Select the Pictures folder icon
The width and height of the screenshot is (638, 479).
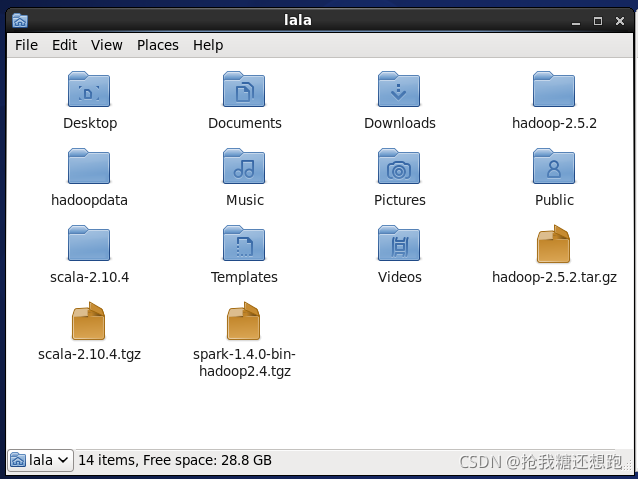399,166
